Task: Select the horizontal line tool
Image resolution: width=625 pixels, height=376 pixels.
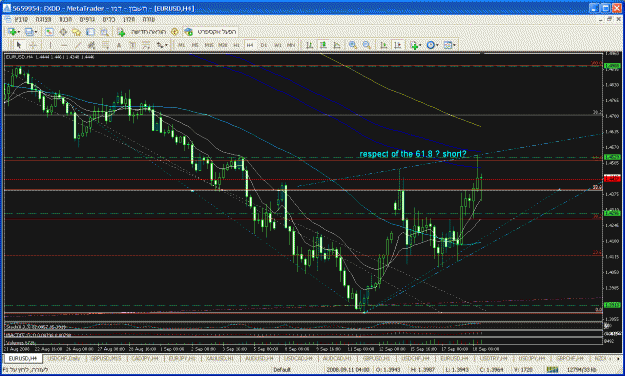Action: tap(64, 45)
